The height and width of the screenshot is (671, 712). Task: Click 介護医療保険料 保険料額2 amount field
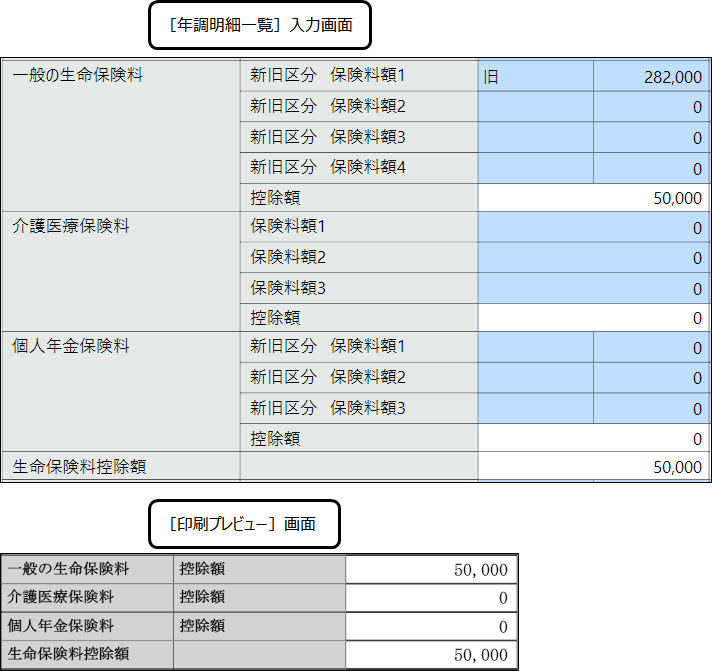click(x=594, y=257)
